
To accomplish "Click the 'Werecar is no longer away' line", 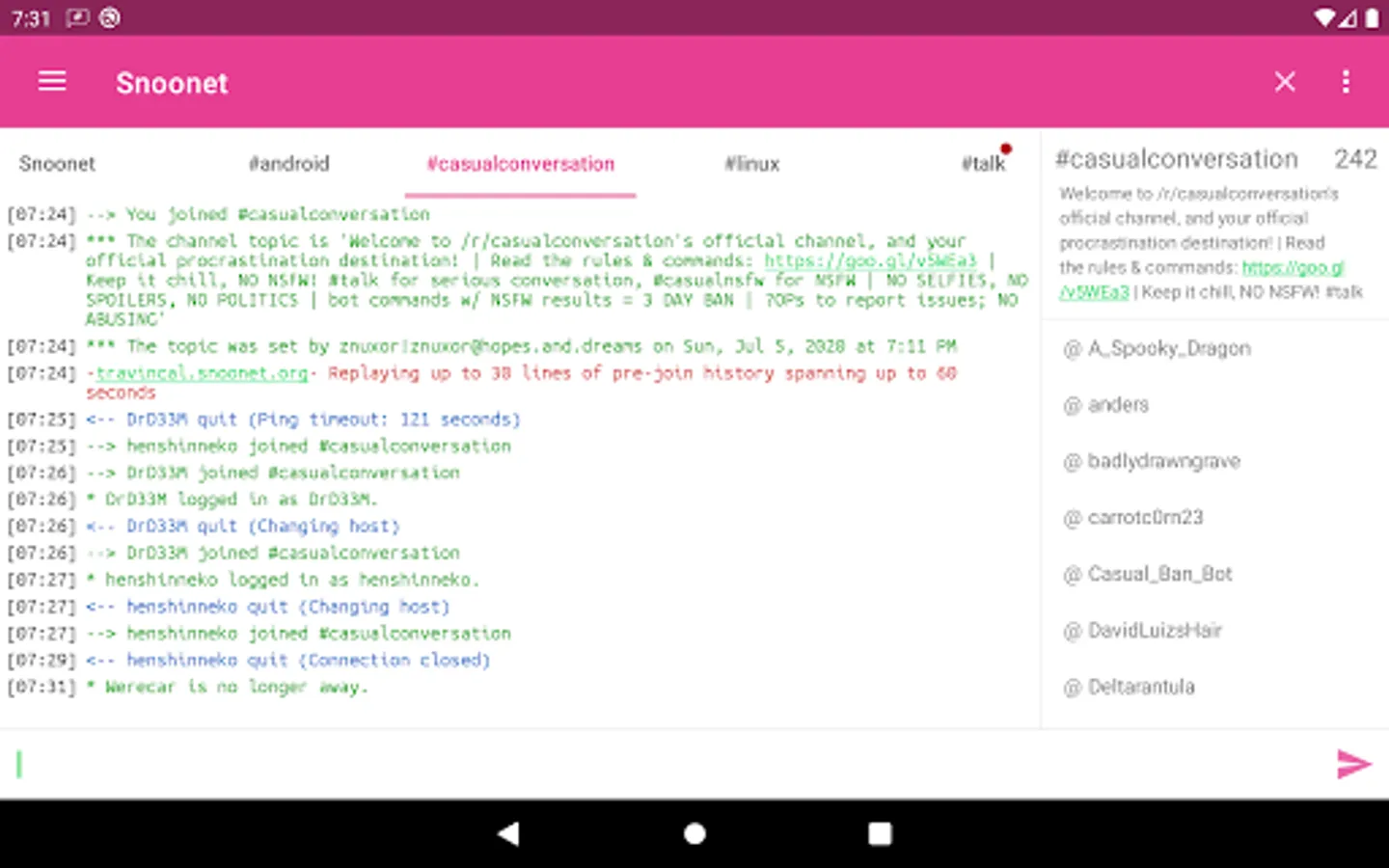I will click(188, 688).
